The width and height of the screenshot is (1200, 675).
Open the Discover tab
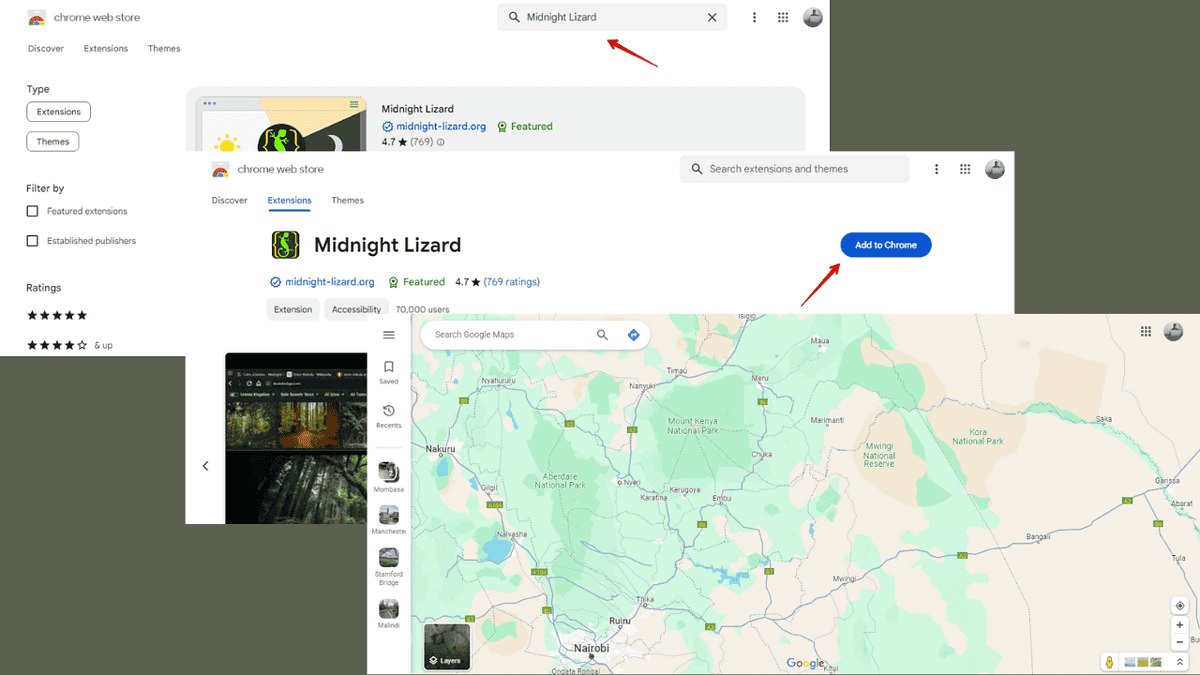click(x=230, y=200)
